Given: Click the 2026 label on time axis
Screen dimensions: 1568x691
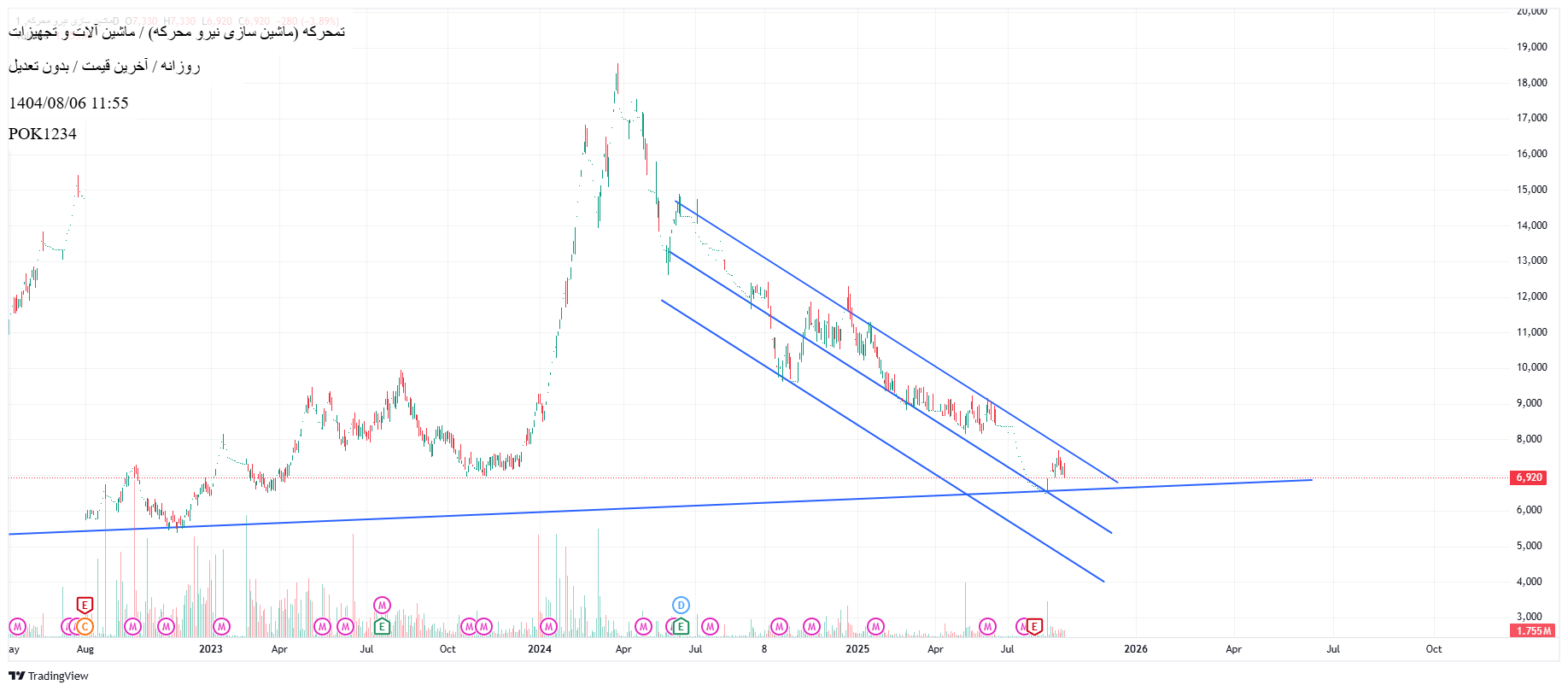Looking at the screenshot, I should 1135,649.
